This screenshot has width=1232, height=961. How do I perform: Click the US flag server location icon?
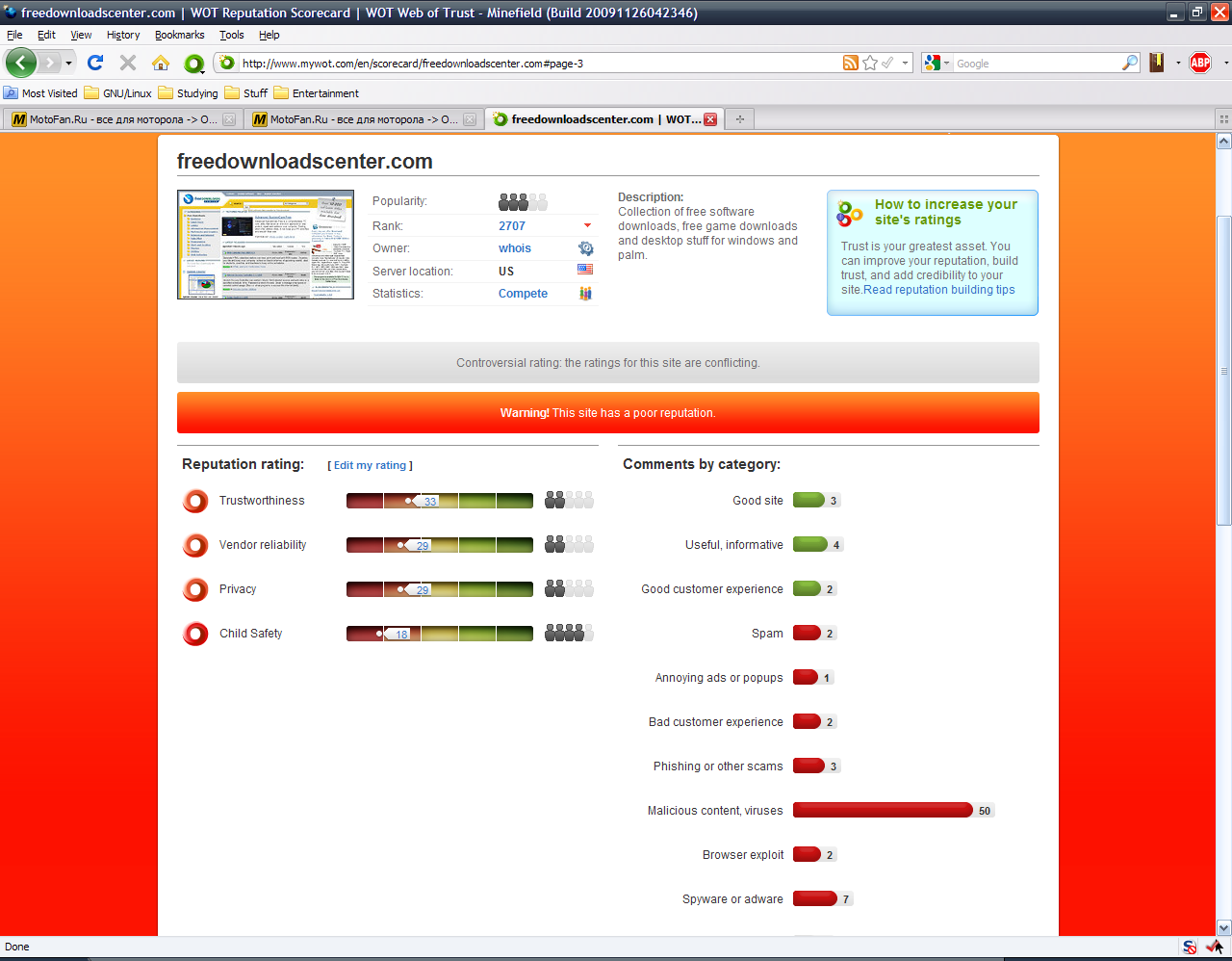pyautogui.click(x=585, y=270)
